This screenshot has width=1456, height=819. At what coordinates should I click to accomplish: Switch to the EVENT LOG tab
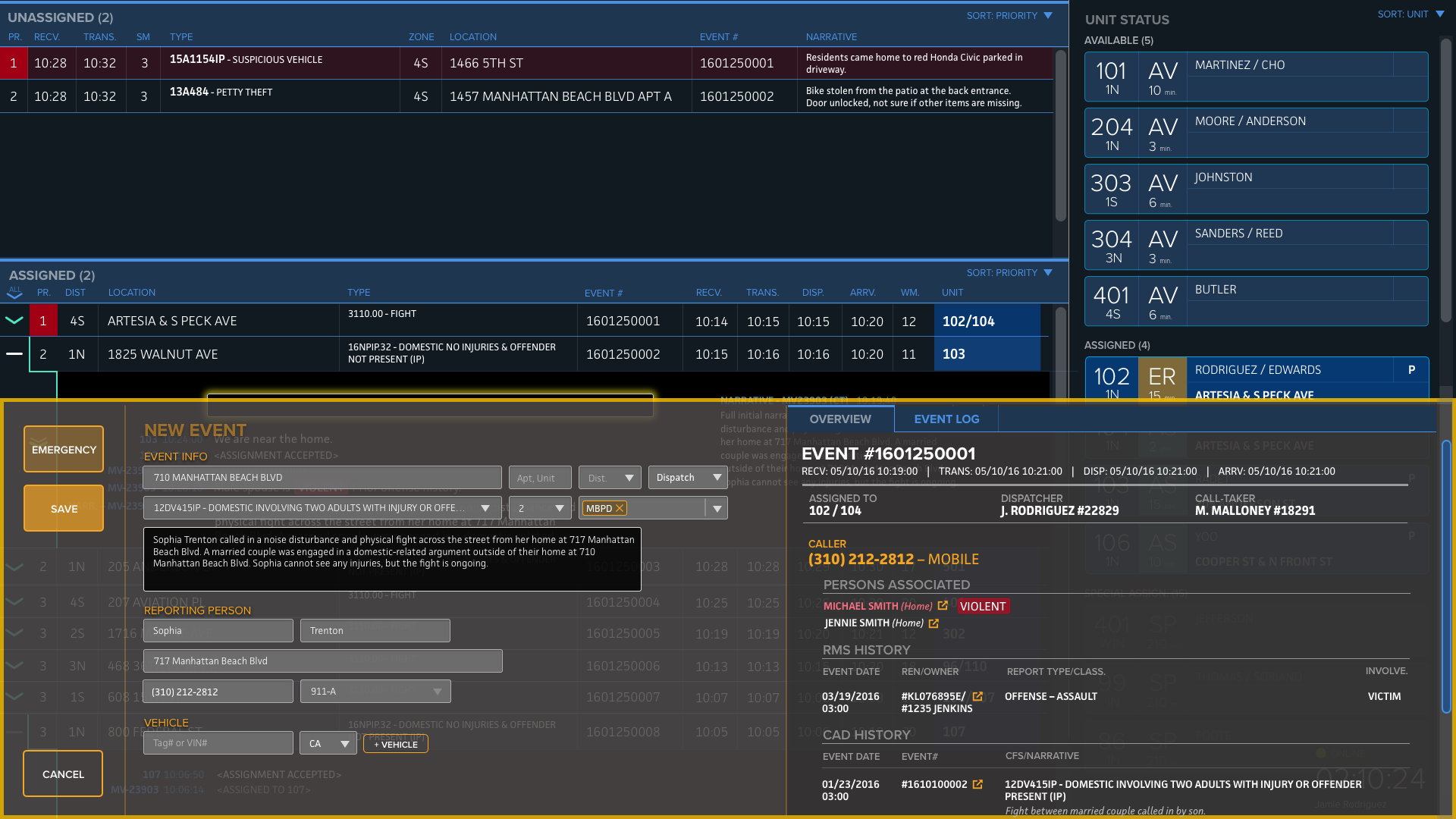(x=946, y=419)
